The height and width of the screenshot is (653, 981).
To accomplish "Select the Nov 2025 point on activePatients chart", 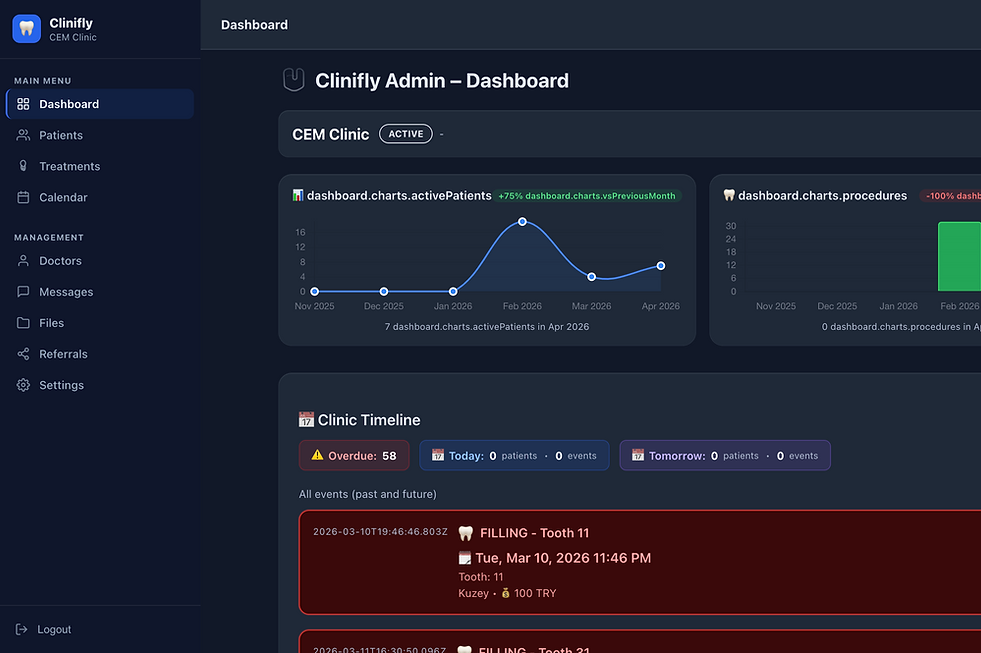I will [315, 291].
